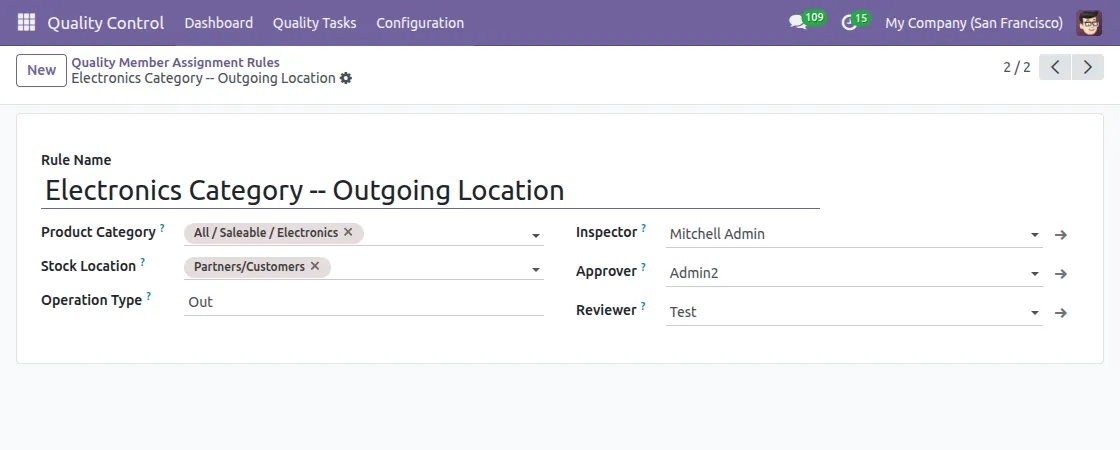Screen dimensions: 1120x450
Task: Go back to Quality Member Assignment Rules
Action: 175,62
